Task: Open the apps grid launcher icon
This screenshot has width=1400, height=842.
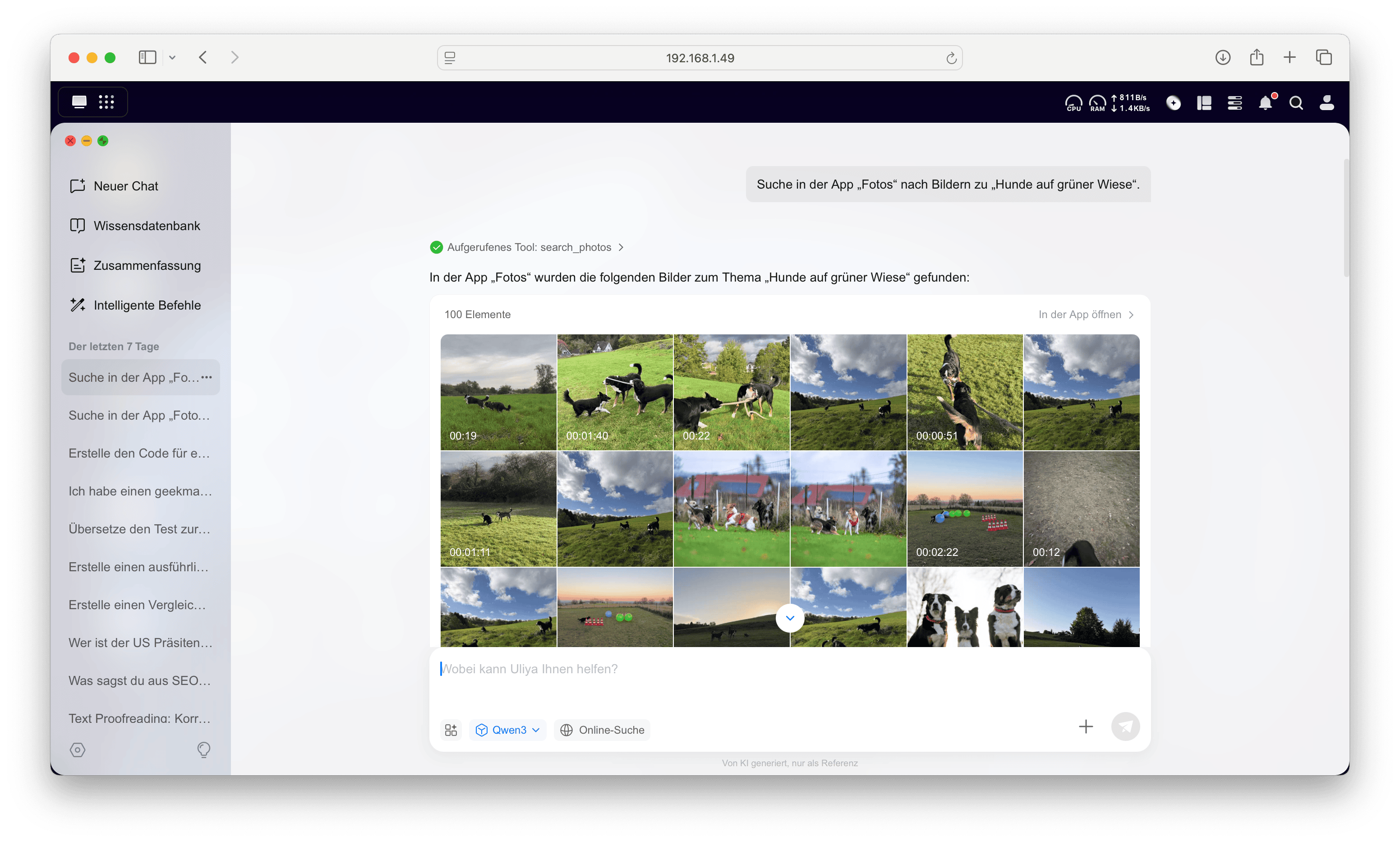Action: click(x=106, y=102)
